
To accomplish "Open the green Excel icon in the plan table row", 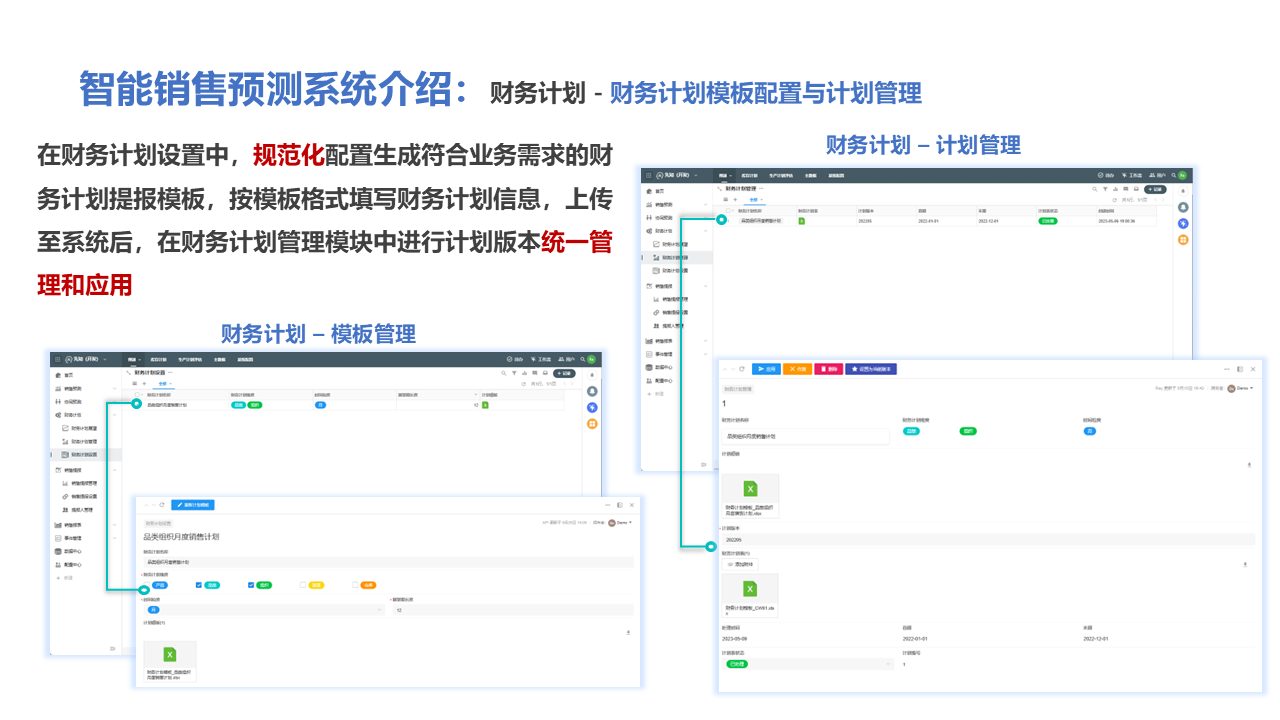I will (801, 221).
